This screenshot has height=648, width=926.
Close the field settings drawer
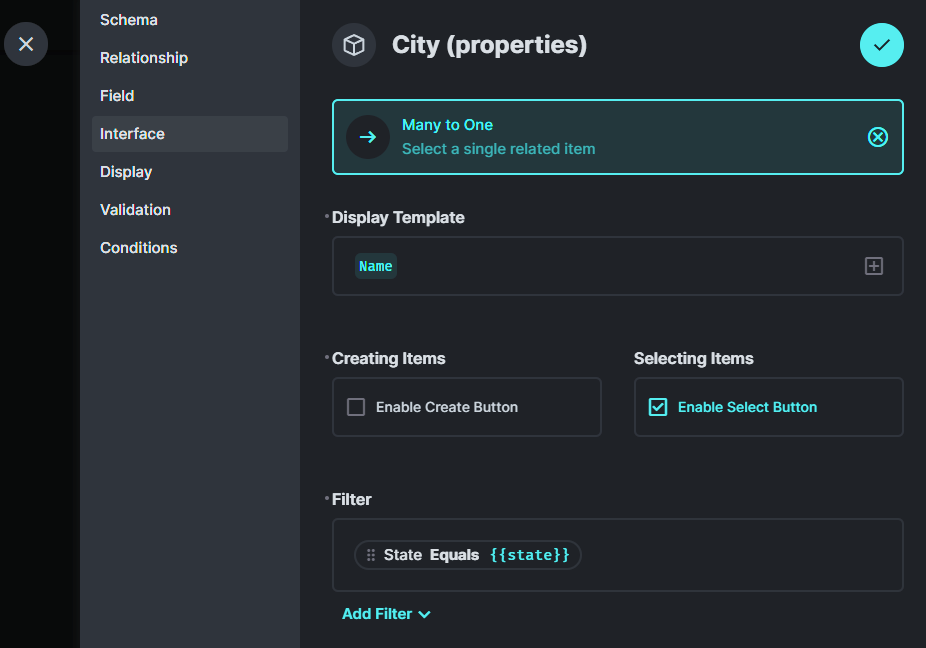click(26, 44)
